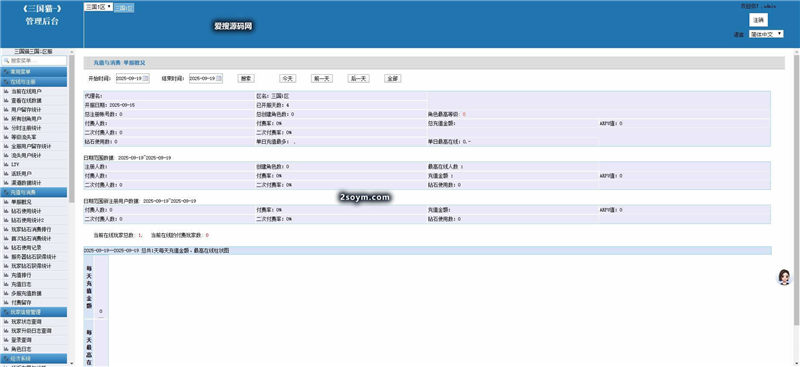Collapse the 在线与注册 menu section
This screenshot has width=800, height=367.
coord(34,82)
